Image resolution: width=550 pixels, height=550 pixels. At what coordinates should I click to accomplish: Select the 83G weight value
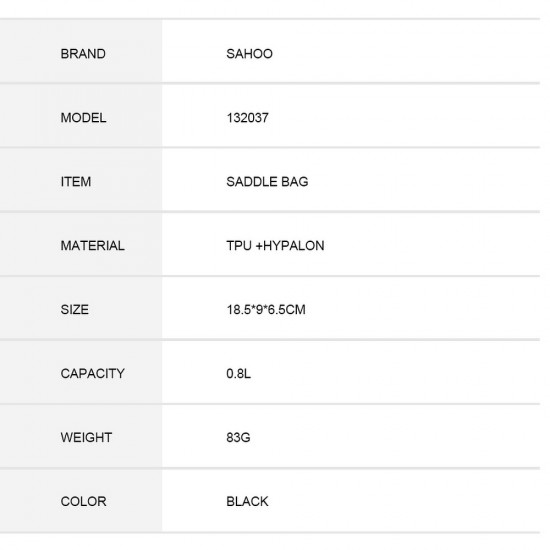coord(238,438)
